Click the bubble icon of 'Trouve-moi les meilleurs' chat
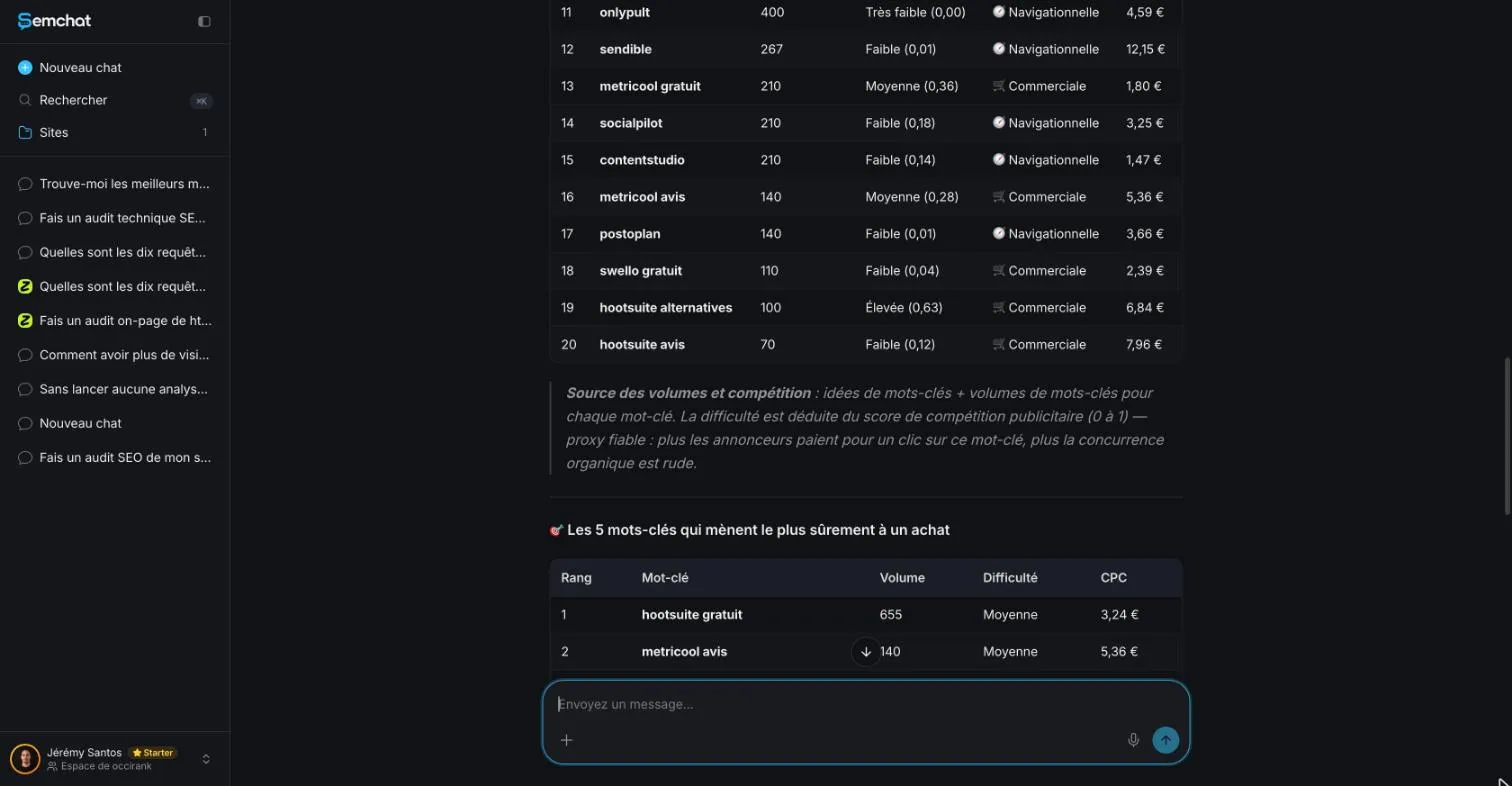 click(x=26, y=184)
